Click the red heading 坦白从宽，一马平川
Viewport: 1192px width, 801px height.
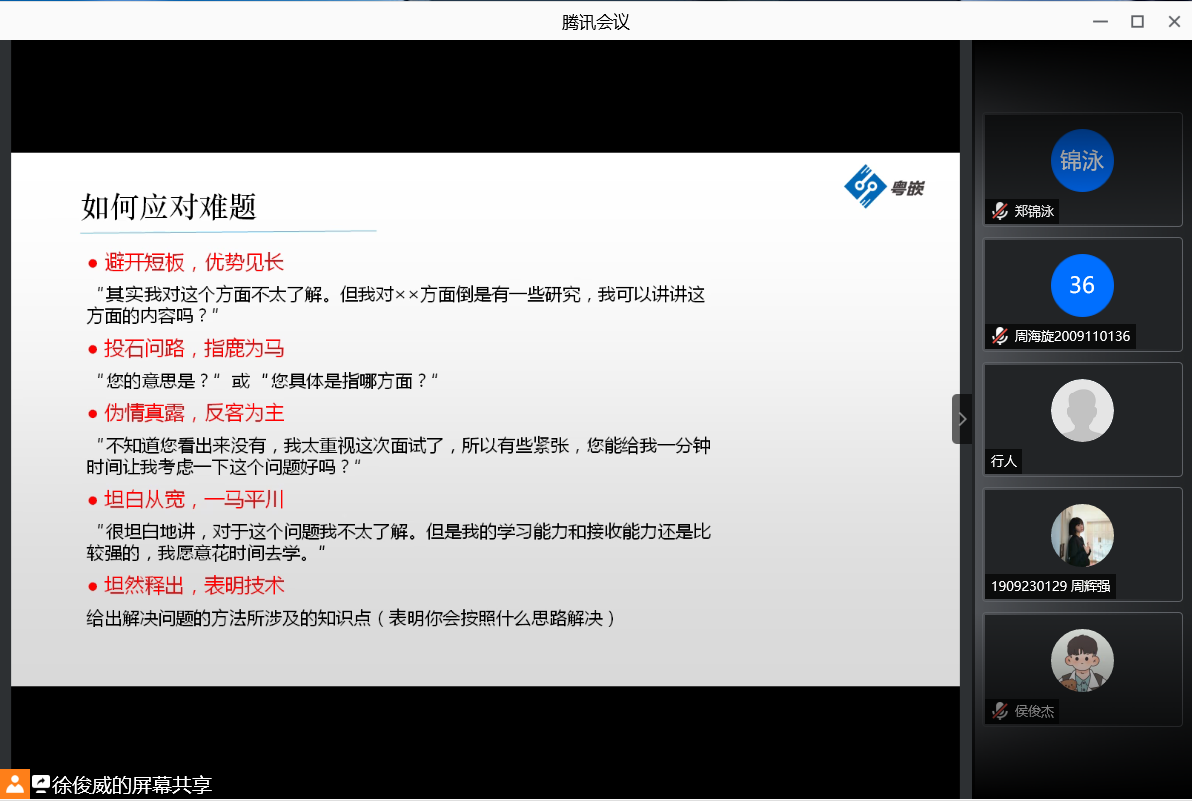[x=194, y=500]
